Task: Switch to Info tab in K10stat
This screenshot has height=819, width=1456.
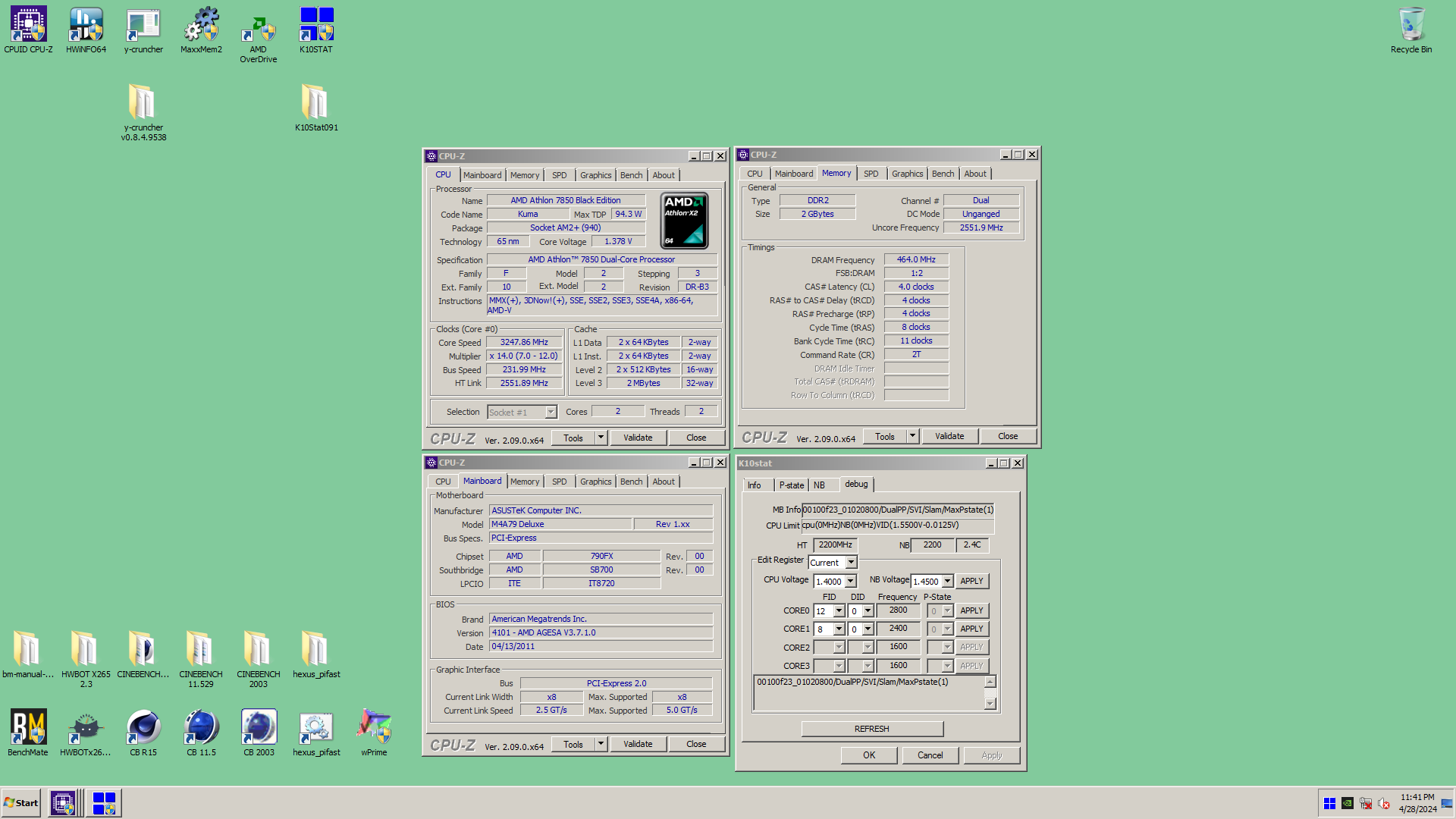Action: tap(755, 485)
